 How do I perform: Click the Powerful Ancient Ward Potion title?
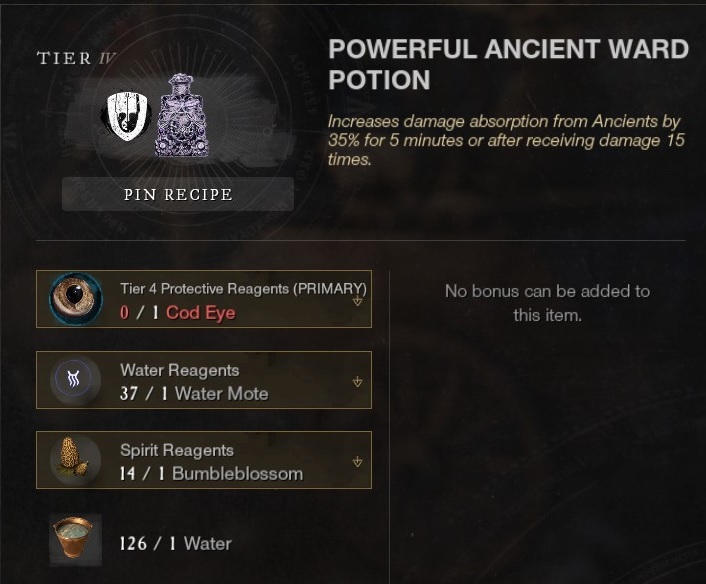[509, 64]
